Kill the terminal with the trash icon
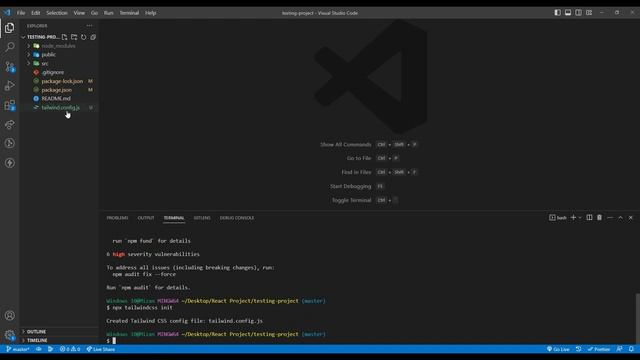 [x=599, y=218]
